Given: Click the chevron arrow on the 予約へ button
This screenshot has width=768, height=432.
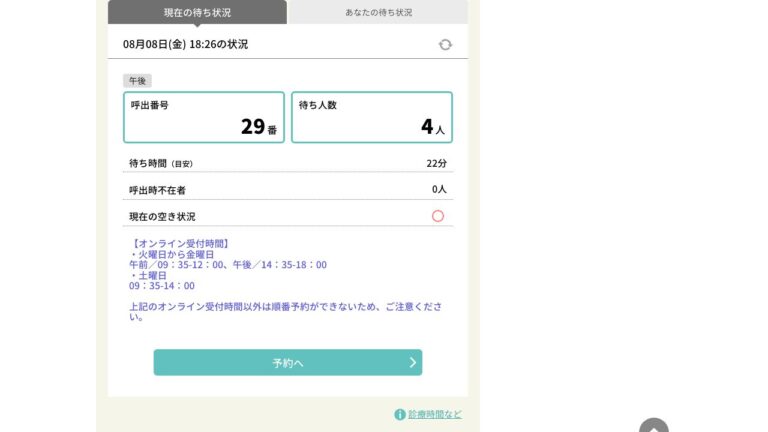Looking at the screenshot, I should pyautogui.click(x=412, y=363).
